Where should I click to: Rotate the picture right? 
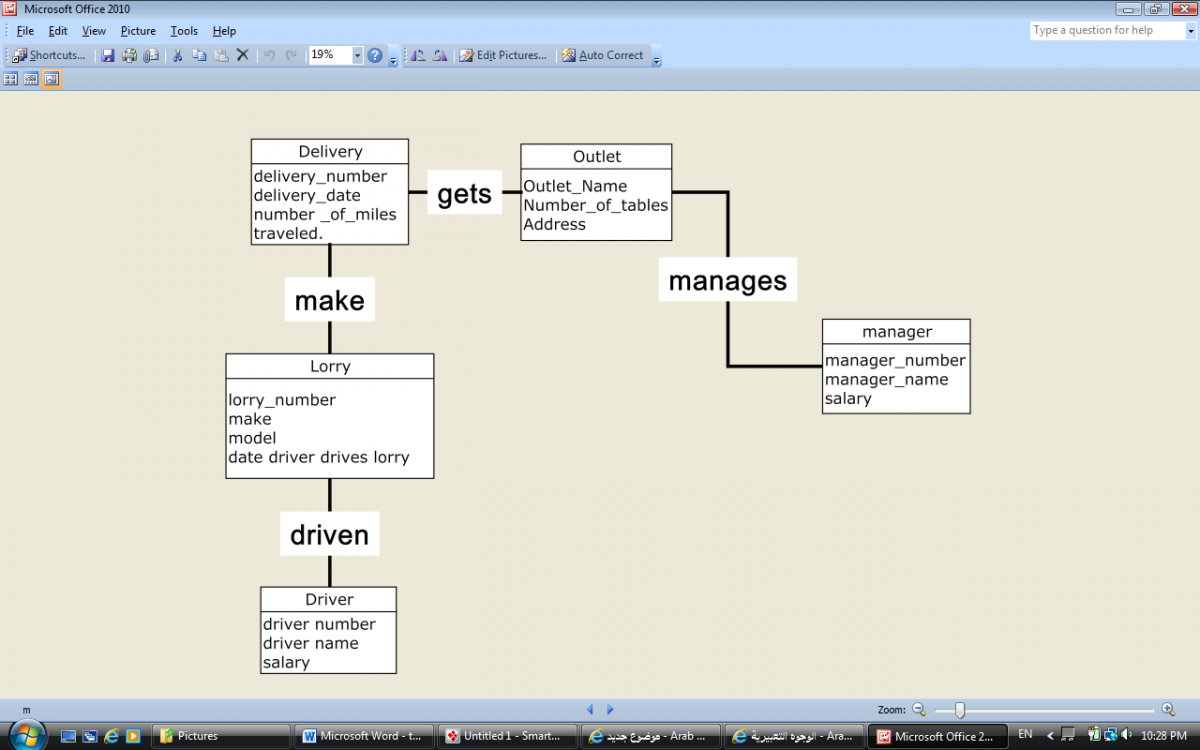click(x=440, y=56)
